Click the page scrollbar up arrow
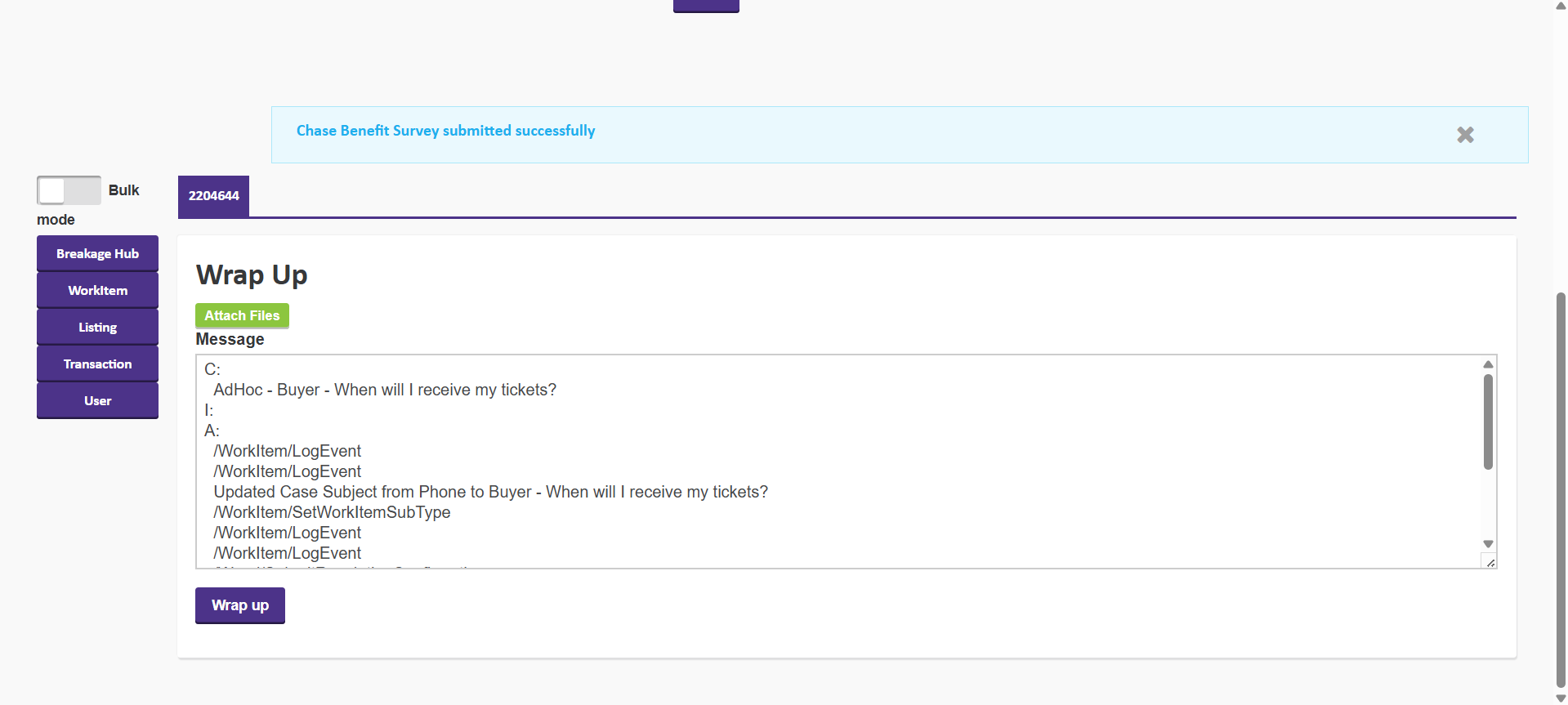Viewport: 1568px width, 705px height. (x=1561, y=5)
